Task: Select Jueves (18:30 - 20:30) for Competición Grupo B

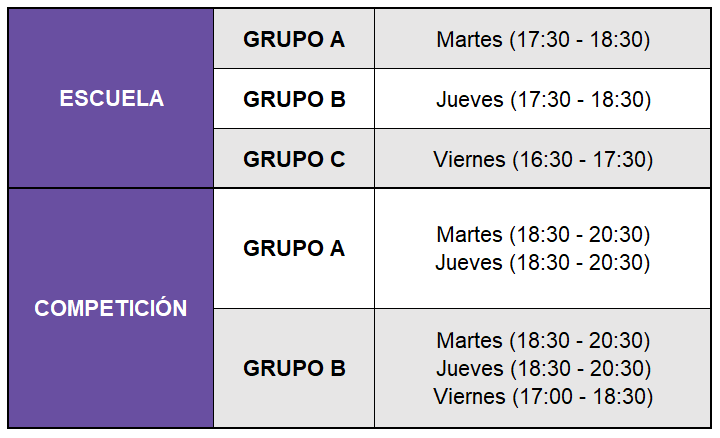Action: [543, 368]
